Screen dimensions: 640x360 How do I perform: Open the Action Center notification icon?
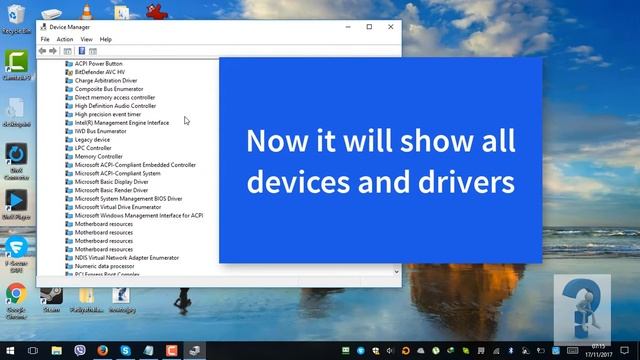(624, 351)
